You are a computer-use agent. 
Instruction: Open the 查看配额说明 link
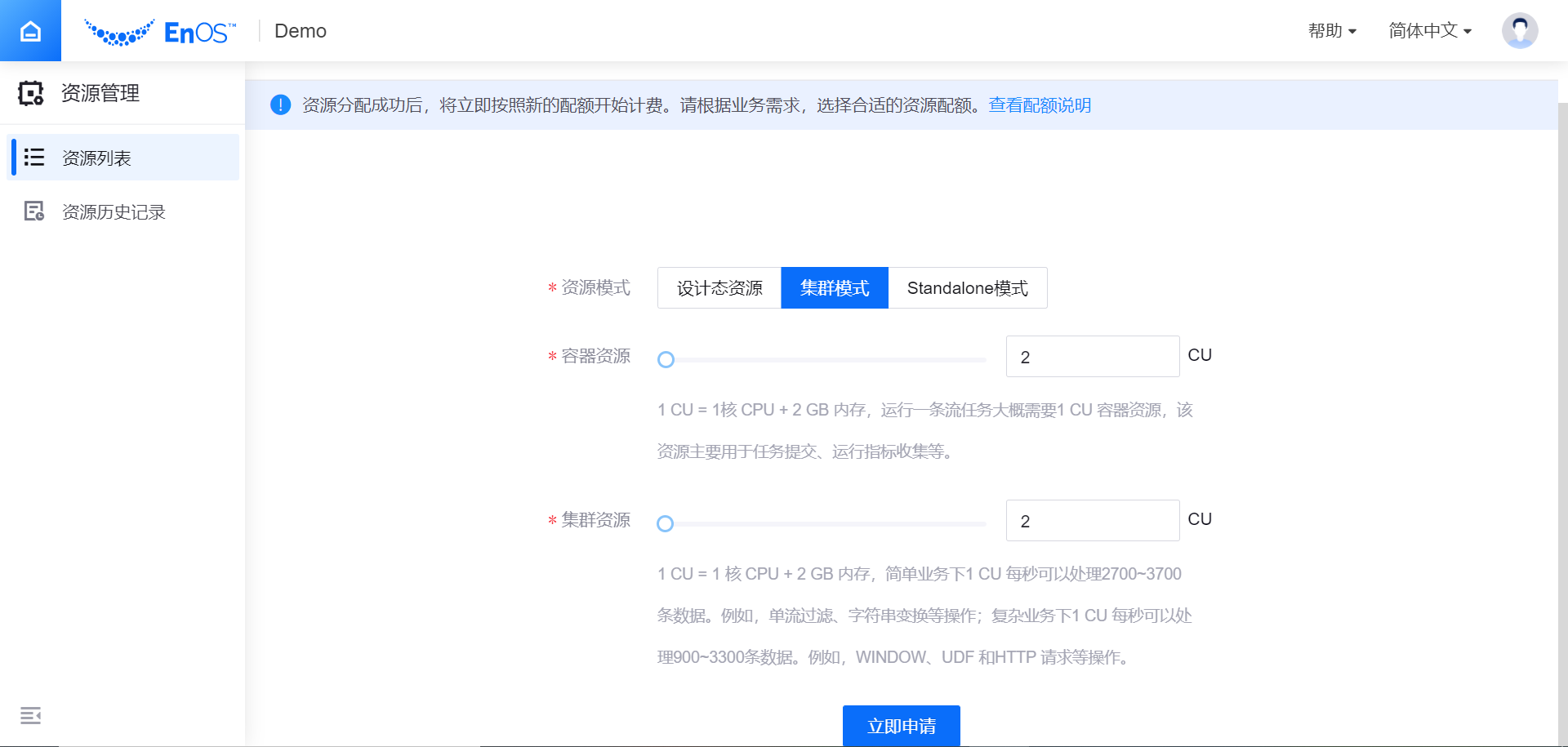[x=1040, y=105]
